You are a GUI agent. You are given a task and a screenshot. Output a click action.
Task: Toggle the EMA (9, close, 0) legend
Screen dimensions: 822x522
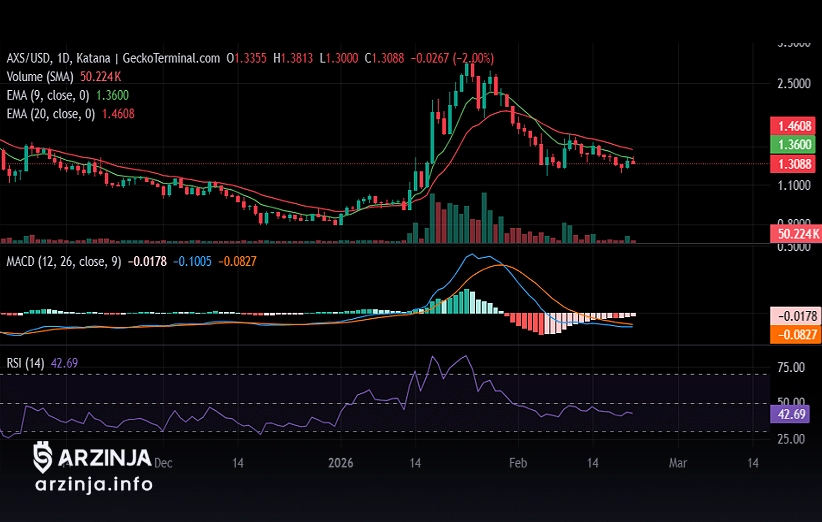(48, 95)
